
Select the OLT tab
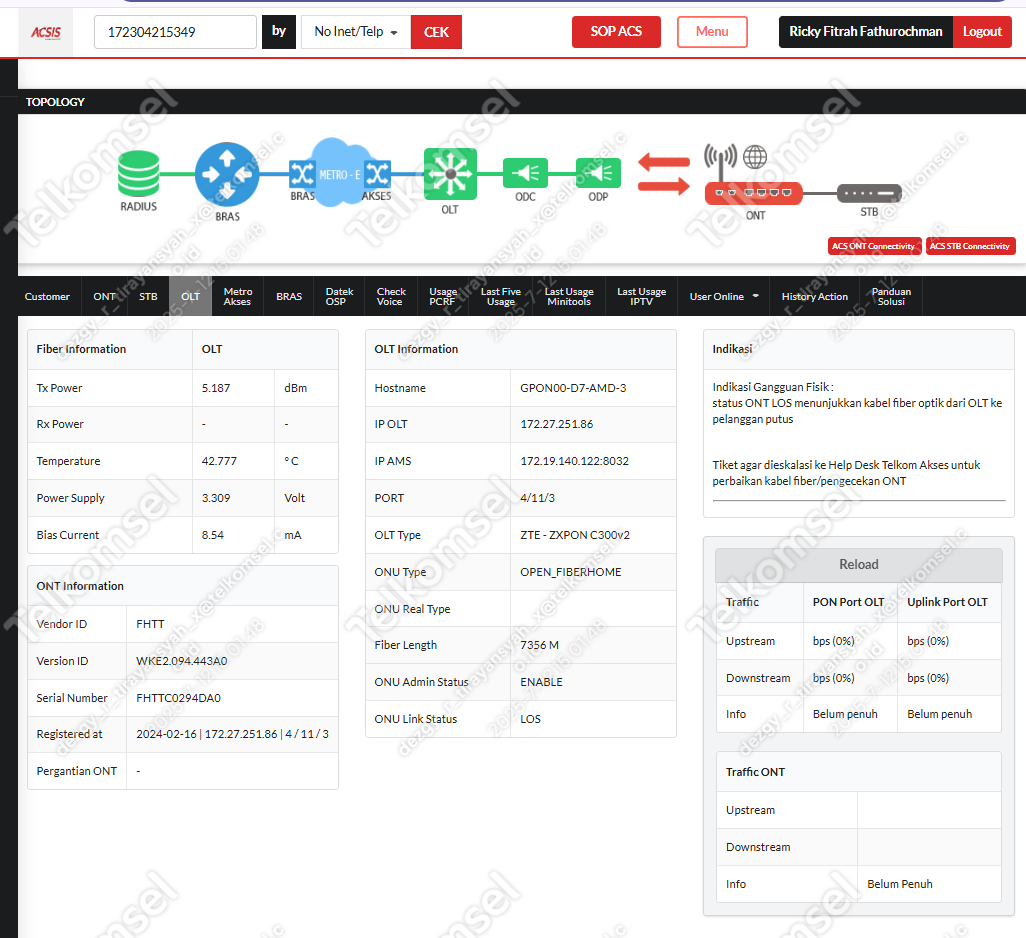click(x=190, y=296)
